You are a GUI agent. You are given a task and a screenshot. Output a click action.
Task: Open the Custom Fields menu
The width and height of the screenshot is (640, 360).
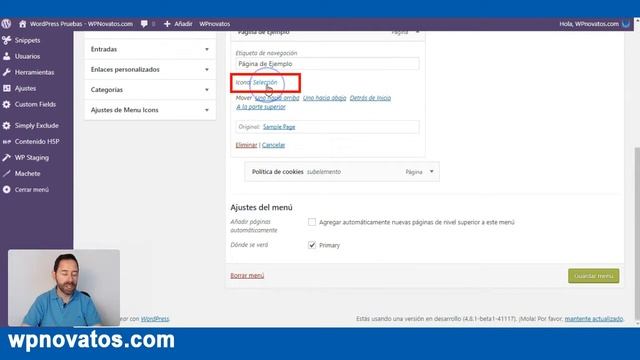[x=37, y=104]
